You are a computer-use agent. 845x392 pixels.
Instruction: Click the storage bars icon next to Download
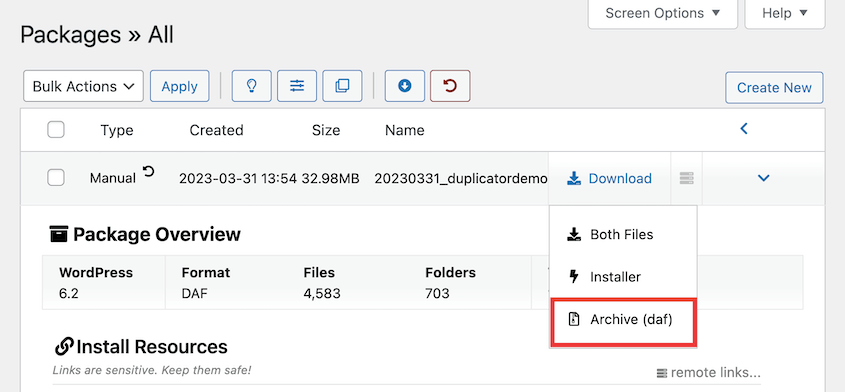pos(687,178)
